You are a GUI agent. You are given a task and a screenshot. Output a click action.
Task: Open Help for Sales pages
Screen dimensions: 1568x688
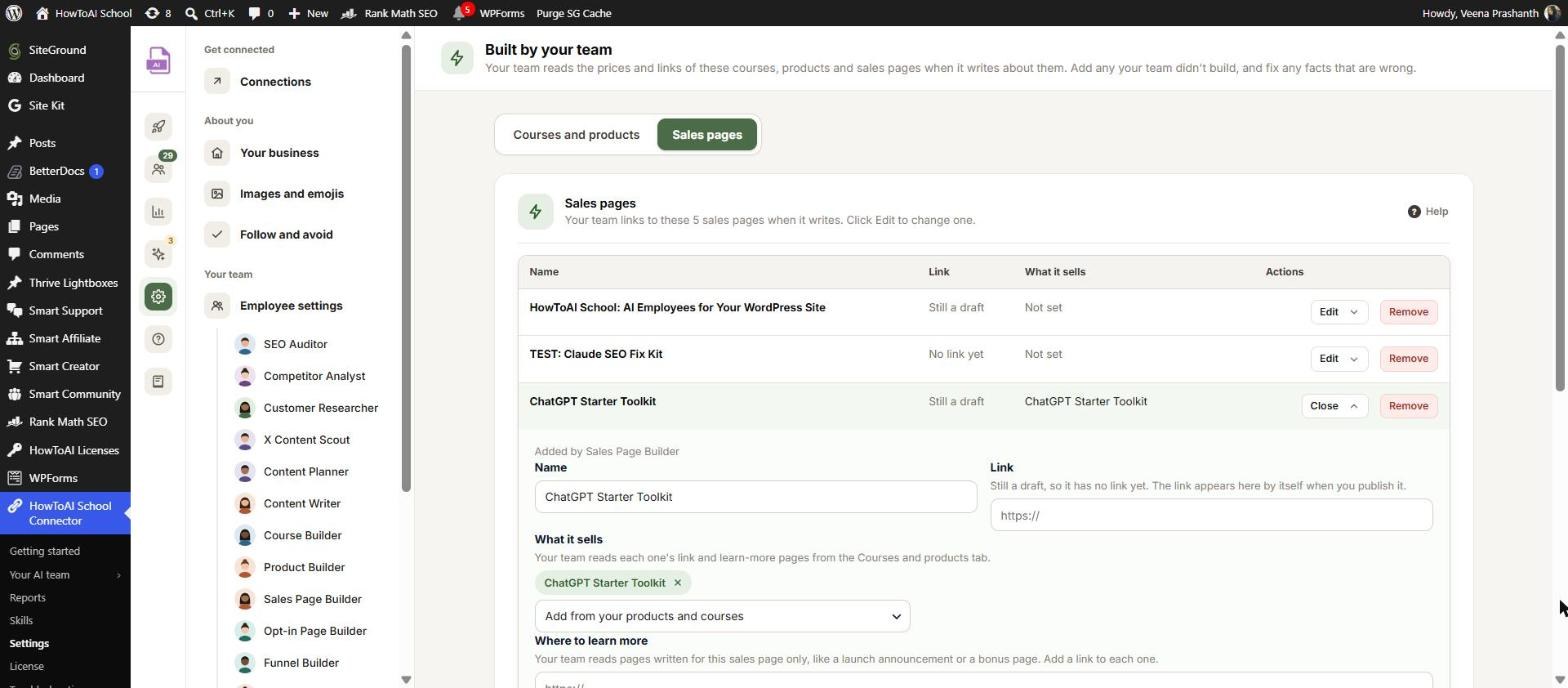point(1428,212)
